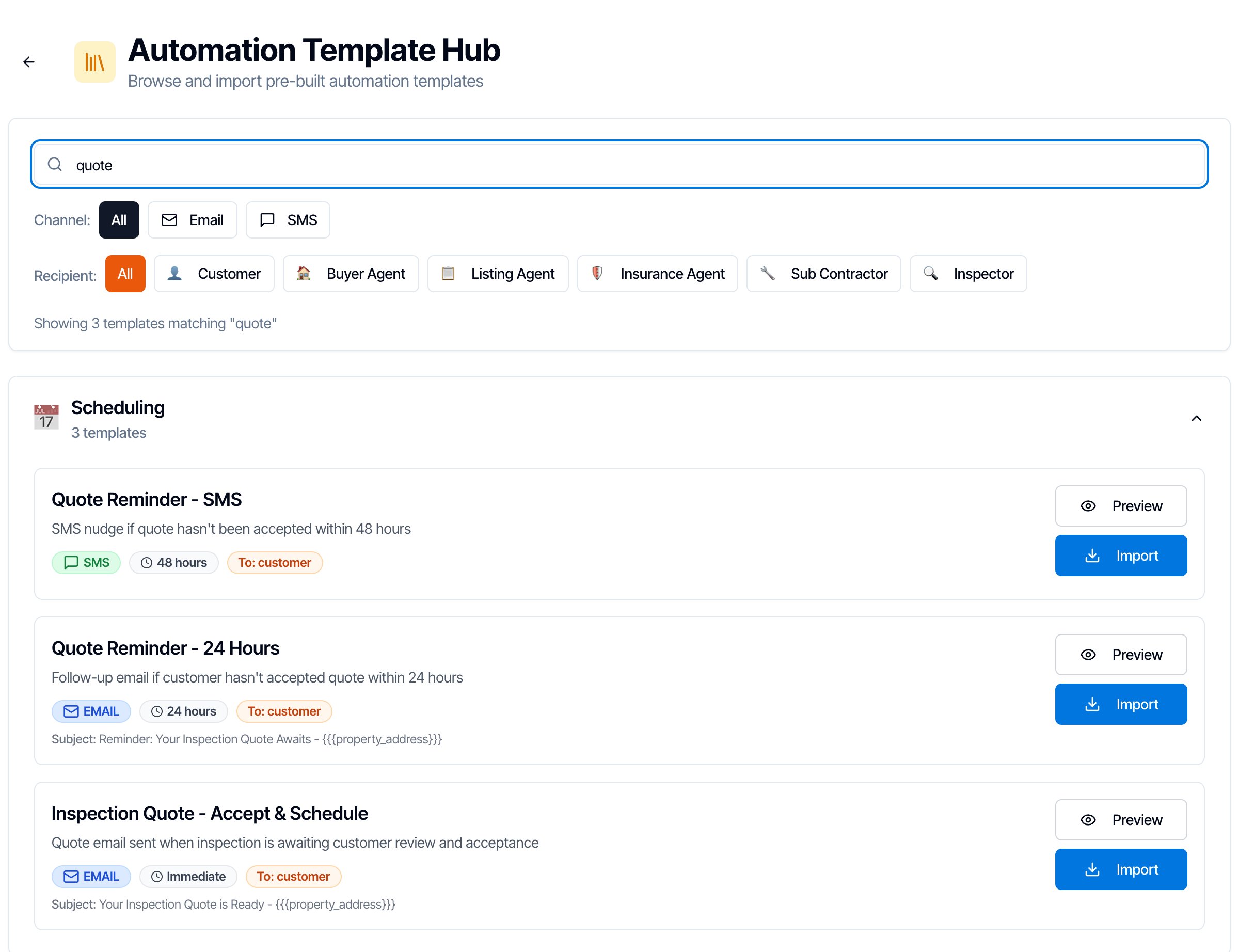The height and width of the screenshot is (952, 1239).
Task: Import the Quote Reminder - 24 Hours template
Action: pos(1121,704)
